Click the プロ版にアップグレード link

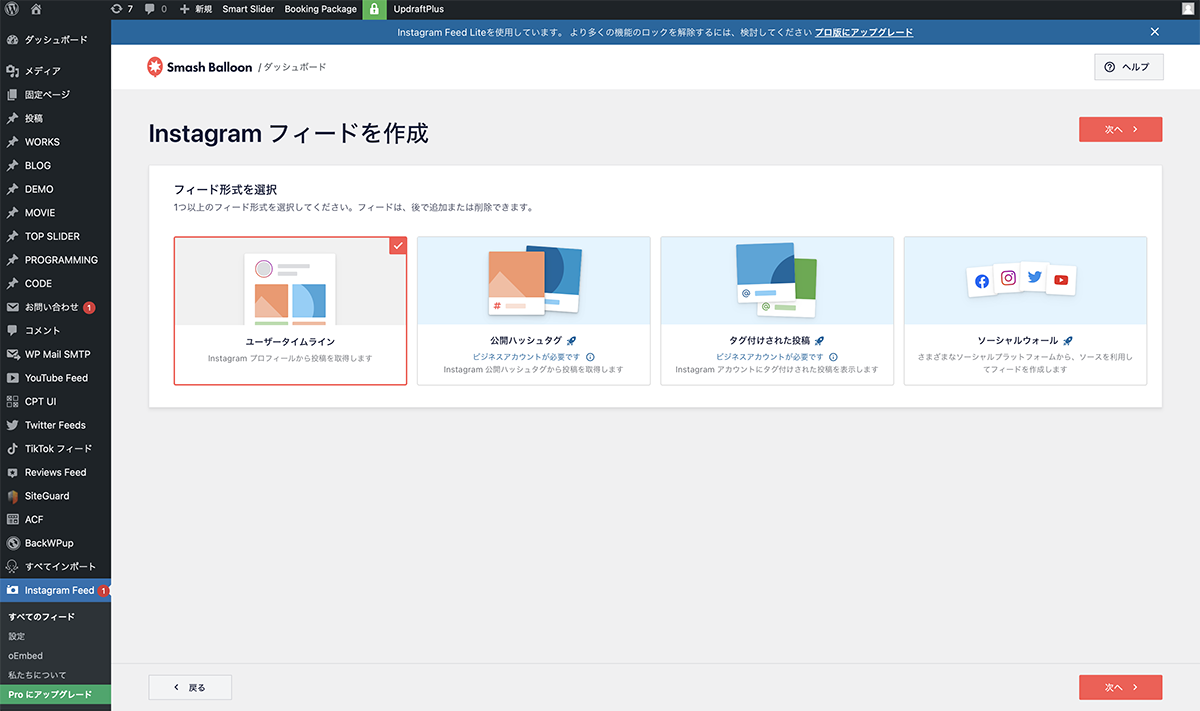(863, 32)
